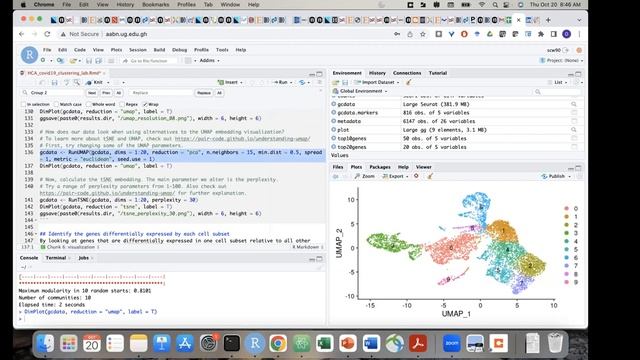Image resolution: width=640 pixels, height=360 pixels.
Task: Clear the environment with the broom icon
Action: [408, 82]
